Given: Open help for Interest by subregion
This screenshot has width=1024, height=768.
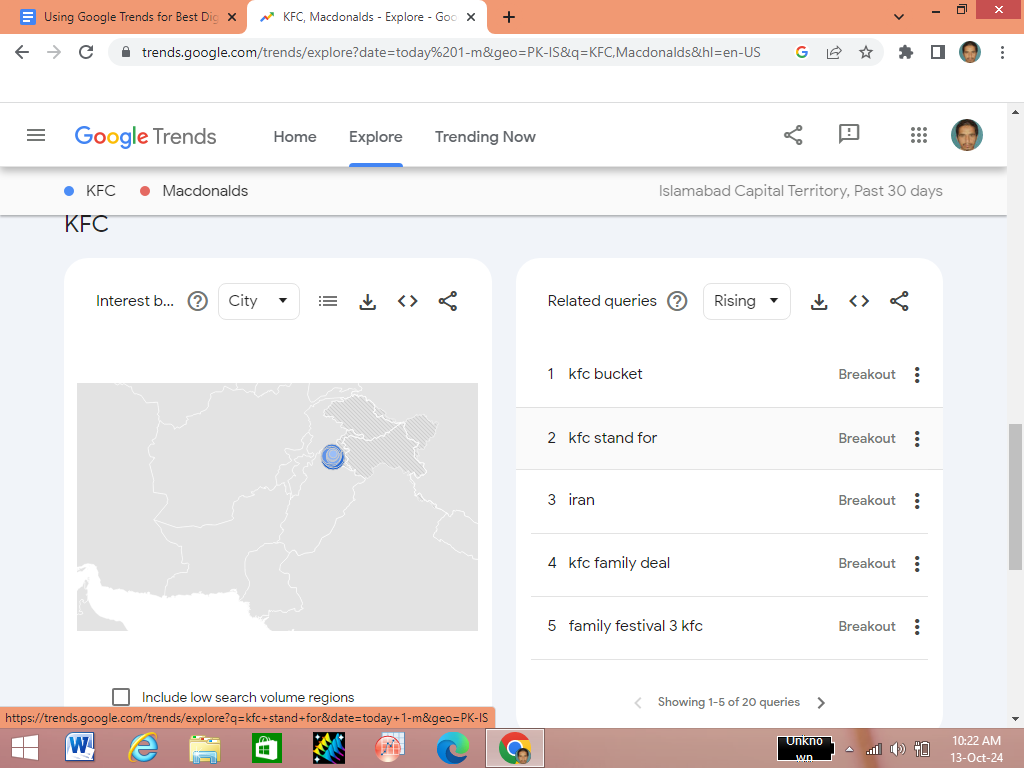Looking at the screenshot, I should point(197,301).
